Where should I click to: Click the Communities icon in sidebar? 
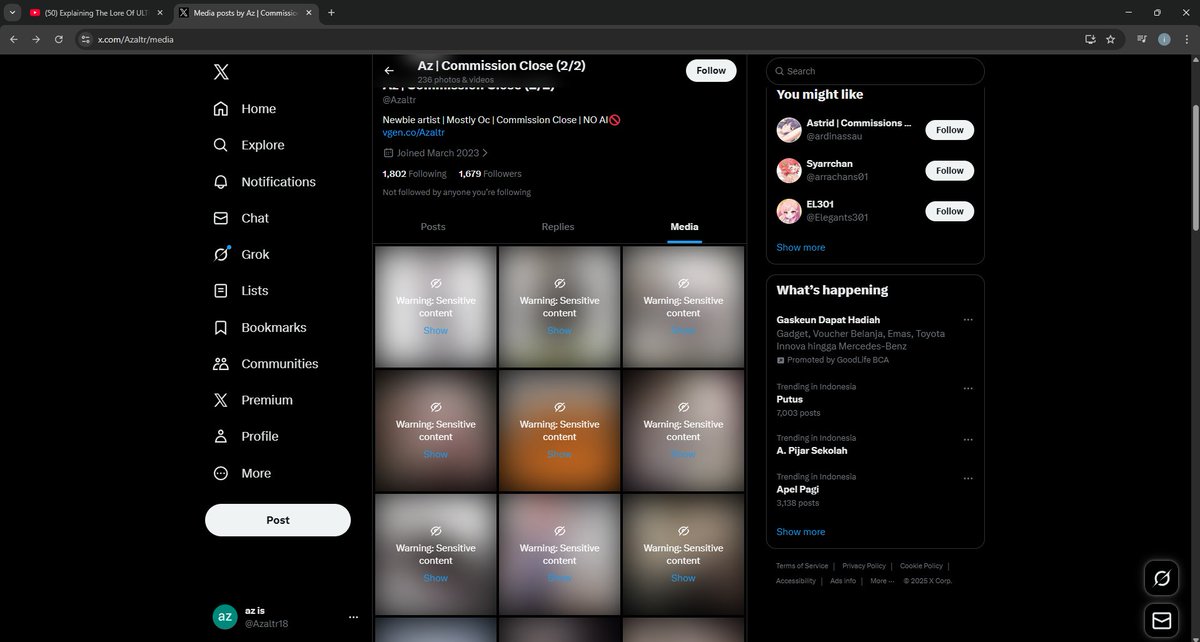point(221,364)
